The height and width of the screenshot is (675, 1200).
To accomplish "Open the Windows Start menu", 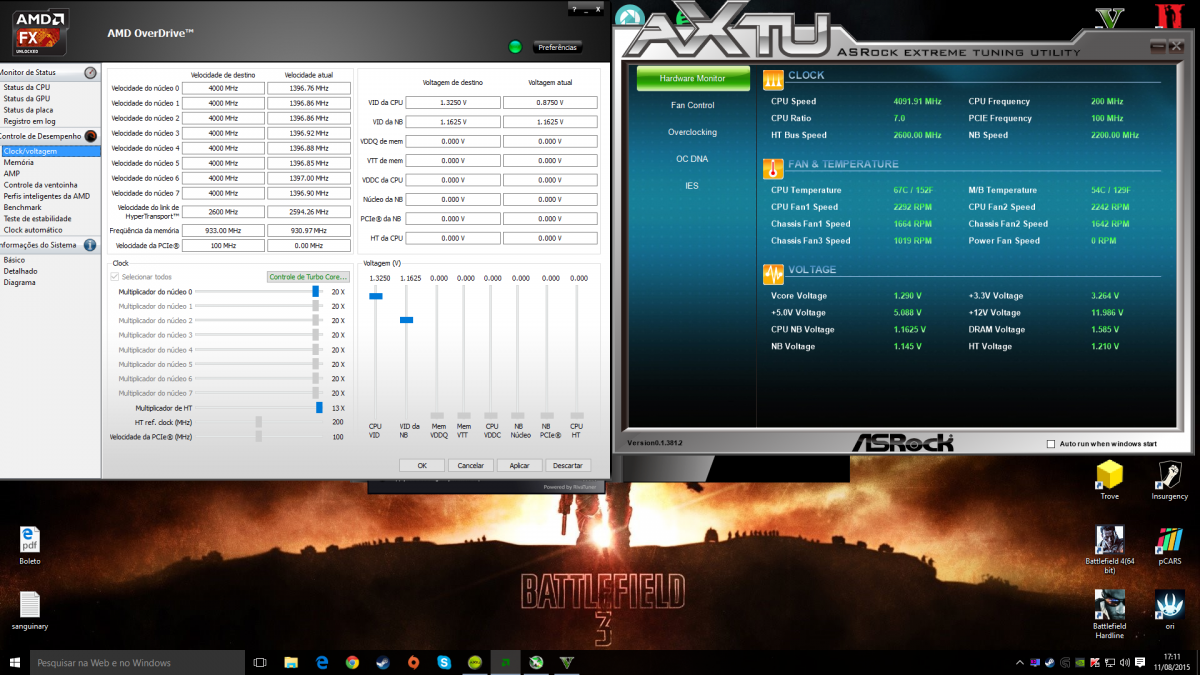I will tap(15, 662).
